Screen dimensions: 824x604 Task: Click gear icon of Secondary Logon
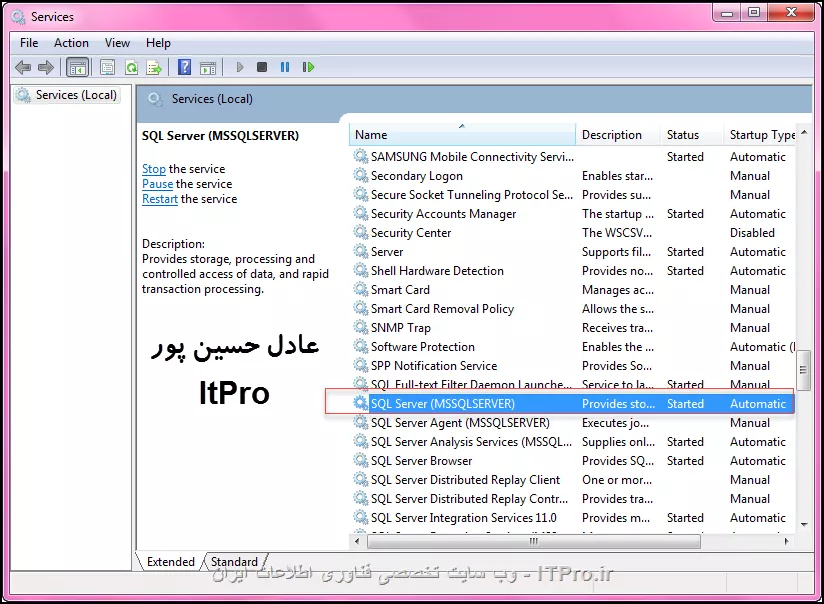pyautogui.click(x=360, y=176)
